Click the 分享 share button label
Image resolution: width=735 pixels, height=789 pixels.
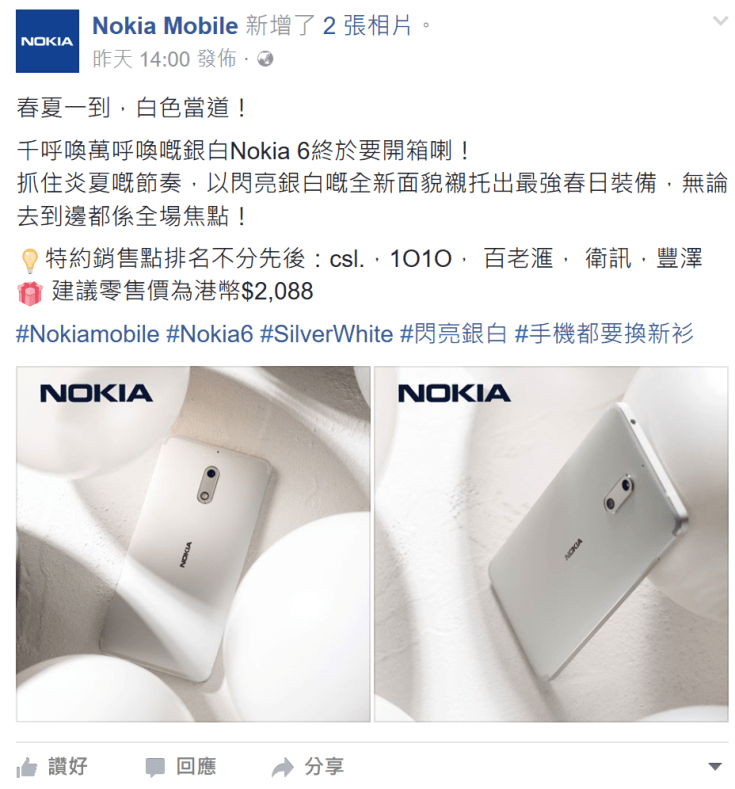[324, 767]
